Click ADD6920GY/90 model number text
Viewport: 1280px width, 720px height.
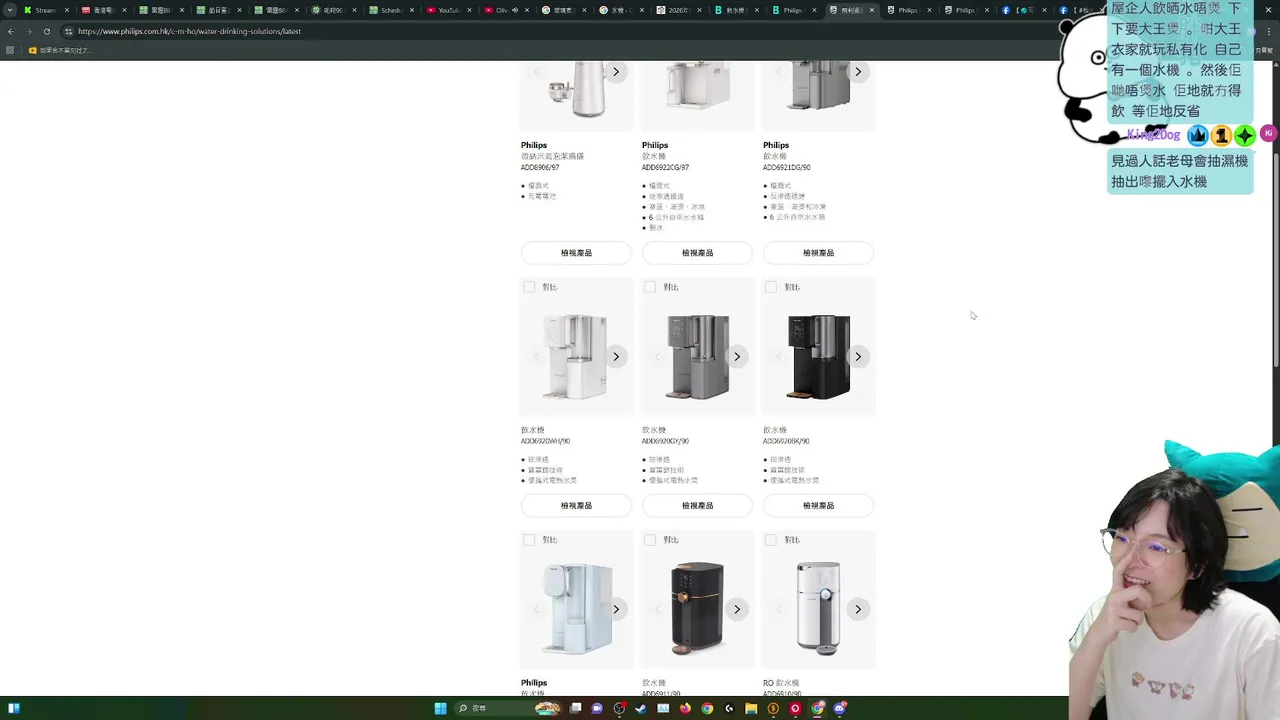(665, 441)
